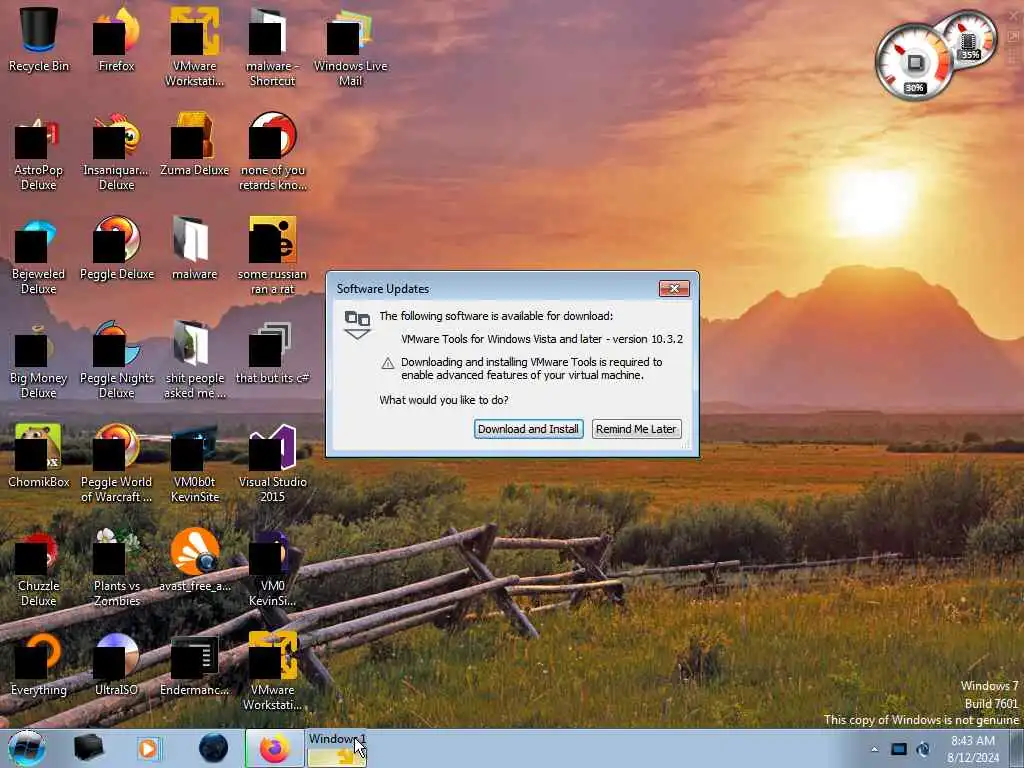Select the Peggle Nights Deluxe icon
Image resolution: width=1024 pixels, height=768 pixels.
coord(116,359)
